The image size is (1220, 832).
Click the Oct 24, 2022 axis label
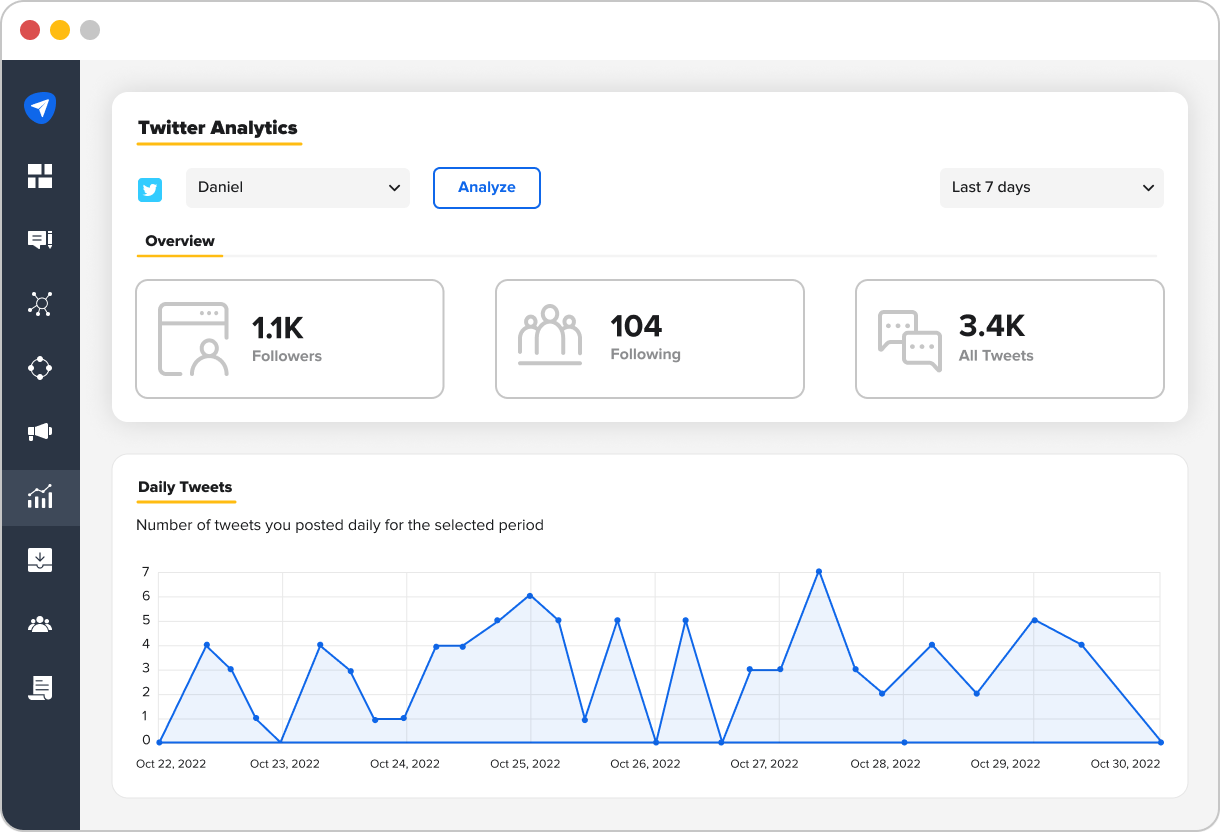coord(405,763)
